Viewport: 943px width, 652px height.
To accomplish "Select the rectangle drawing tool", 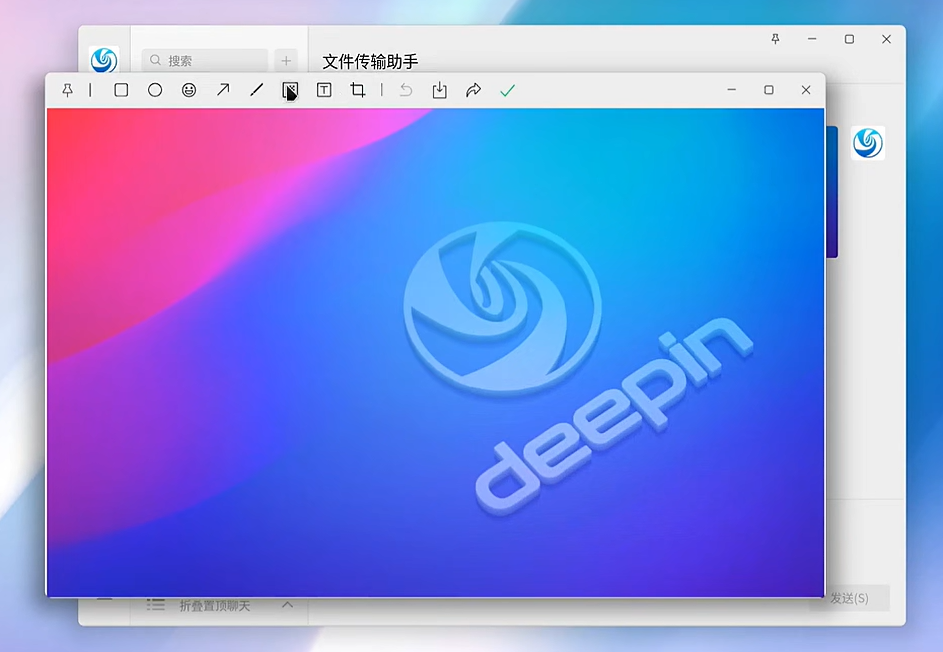I will coord(121,90).
